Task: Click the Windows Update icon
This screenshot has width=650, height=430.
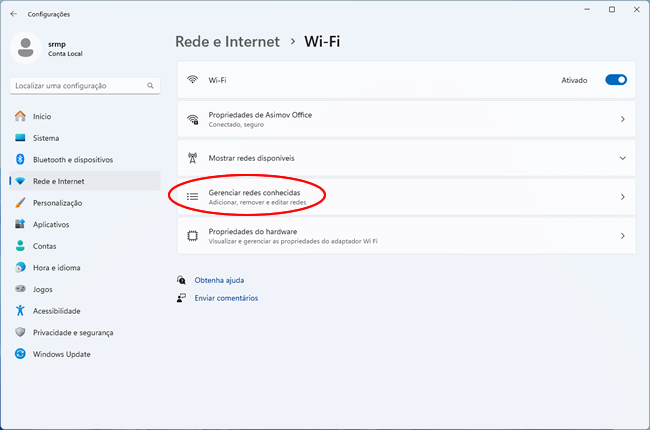Action: pyautogui.click(x=20, y=354)
